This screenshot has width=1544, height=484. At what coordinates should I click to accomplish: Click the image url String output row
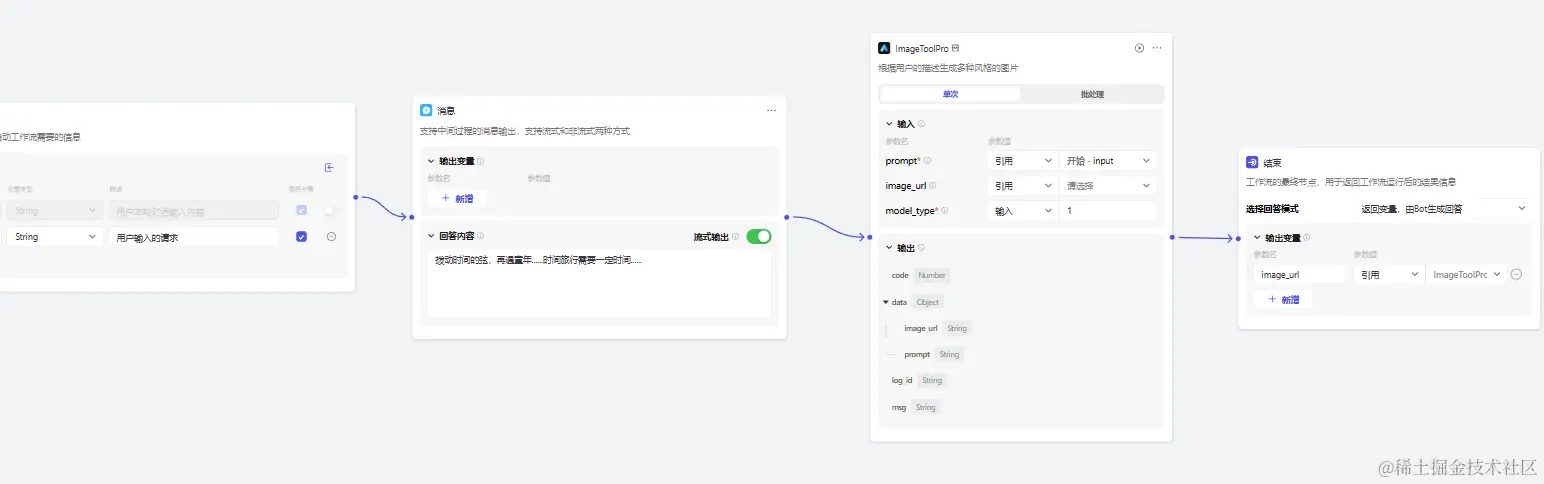(937, 328)
